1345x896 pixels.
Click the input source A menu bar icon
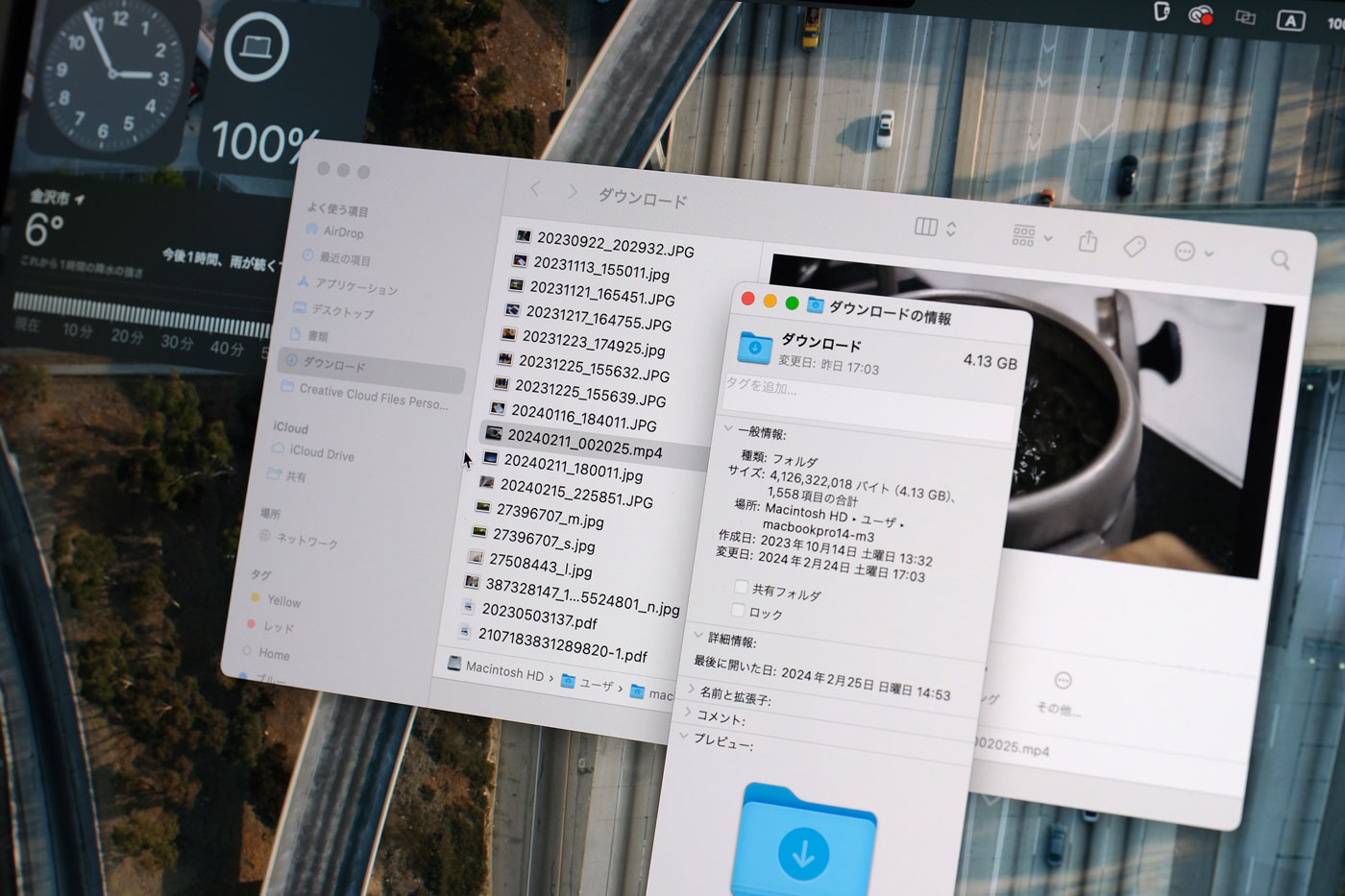(x=1290, y=20)
